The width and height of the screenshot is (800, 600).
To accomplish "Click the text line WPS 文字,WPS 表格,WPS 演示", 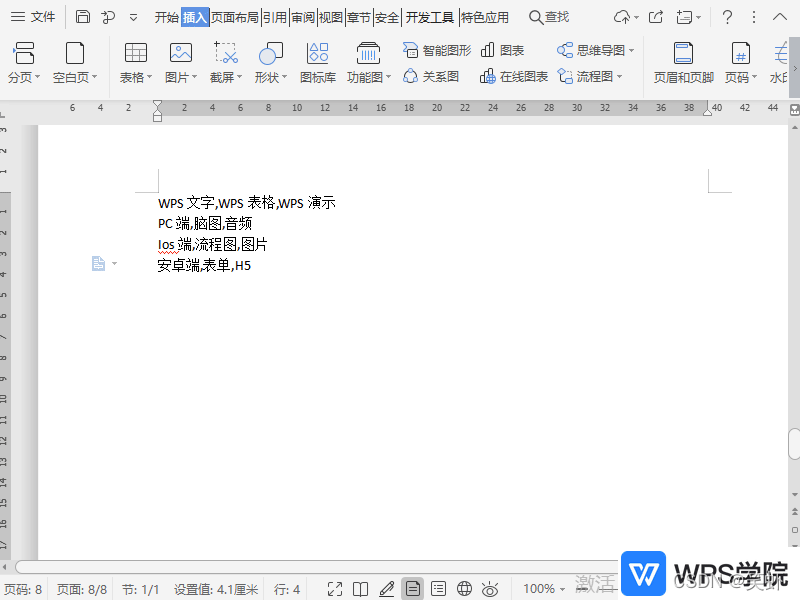I will (x=247, y=203).
